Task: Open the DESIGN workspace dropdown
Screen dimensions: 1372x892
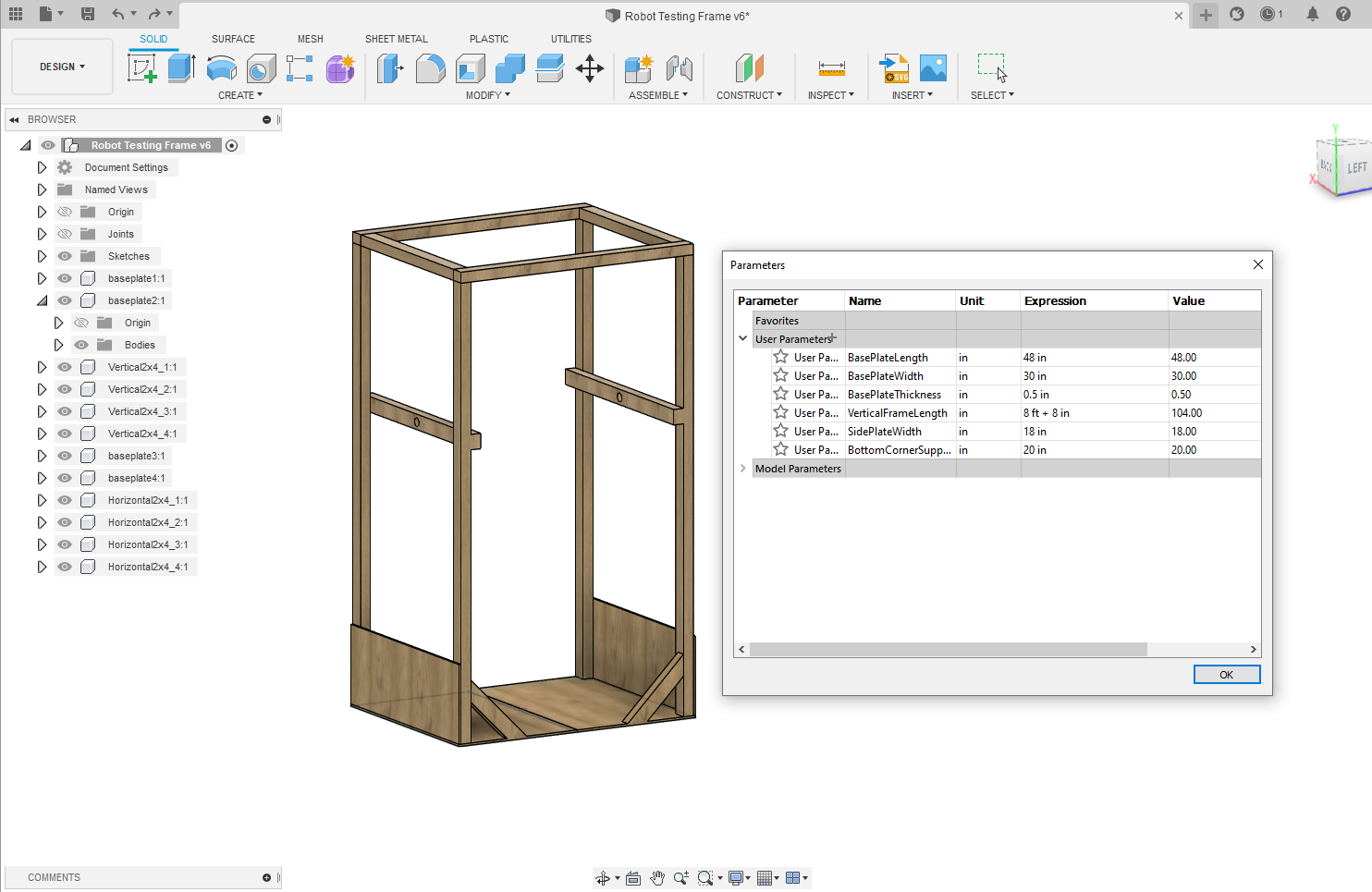Action: point(62,67)
